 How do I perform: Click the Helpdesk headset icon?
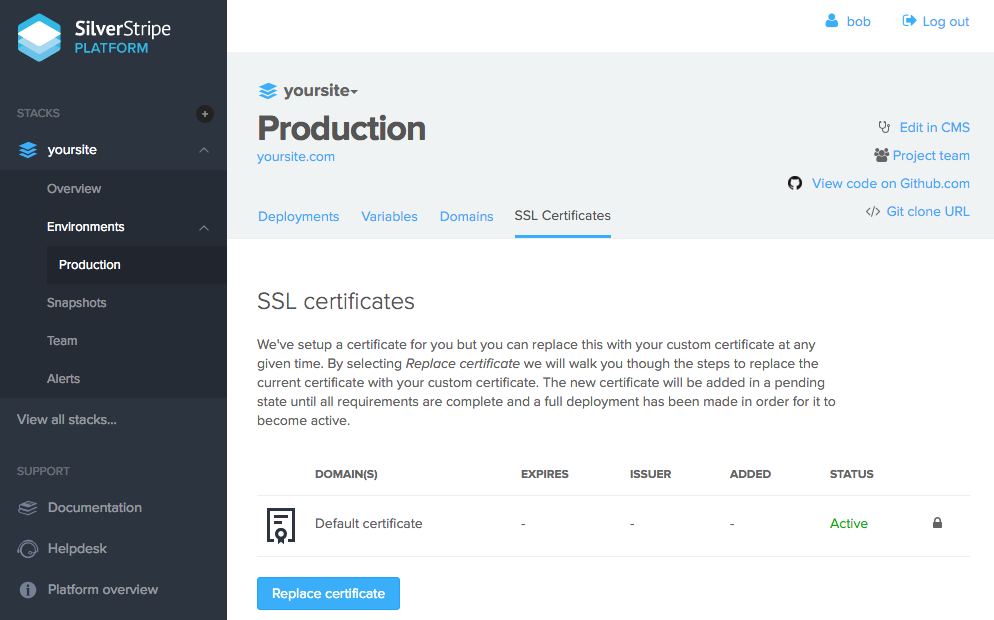(x=28, y=549)
